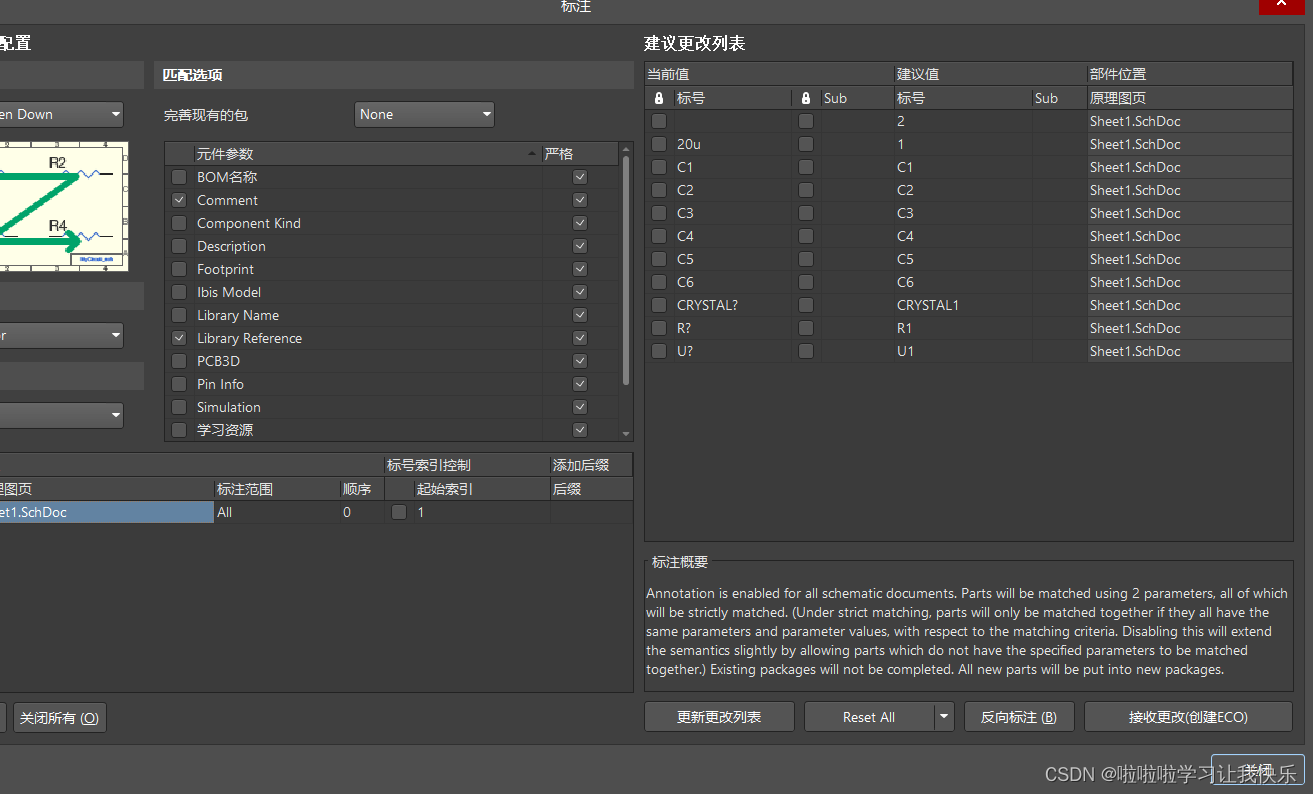Click the Library Name parameter label

[238, 315]
